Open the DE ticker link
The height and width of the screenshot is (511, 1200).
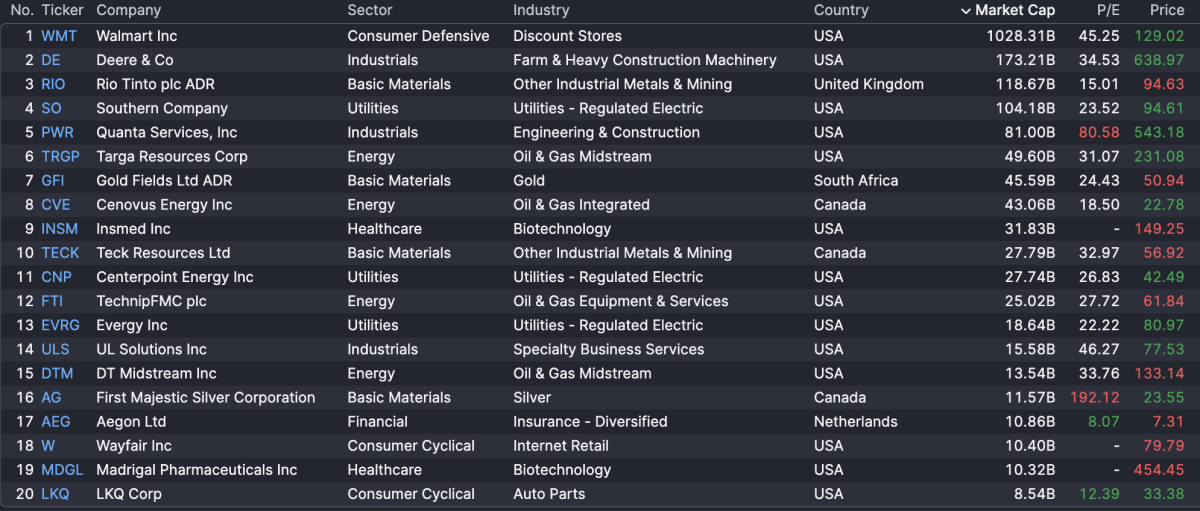pos(51,60)
